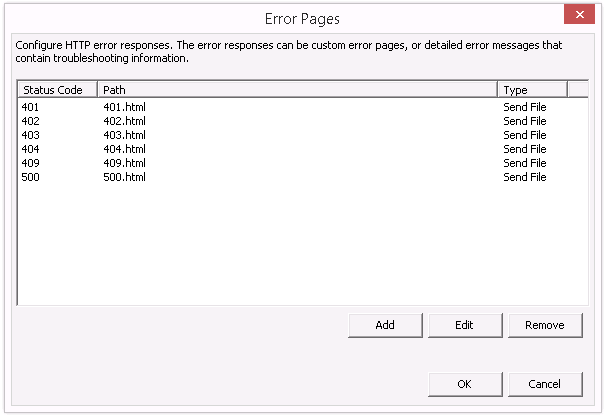The image size is (607, 417).
Task: Confirm the dialog with OK
Action: tap(465, 384)
